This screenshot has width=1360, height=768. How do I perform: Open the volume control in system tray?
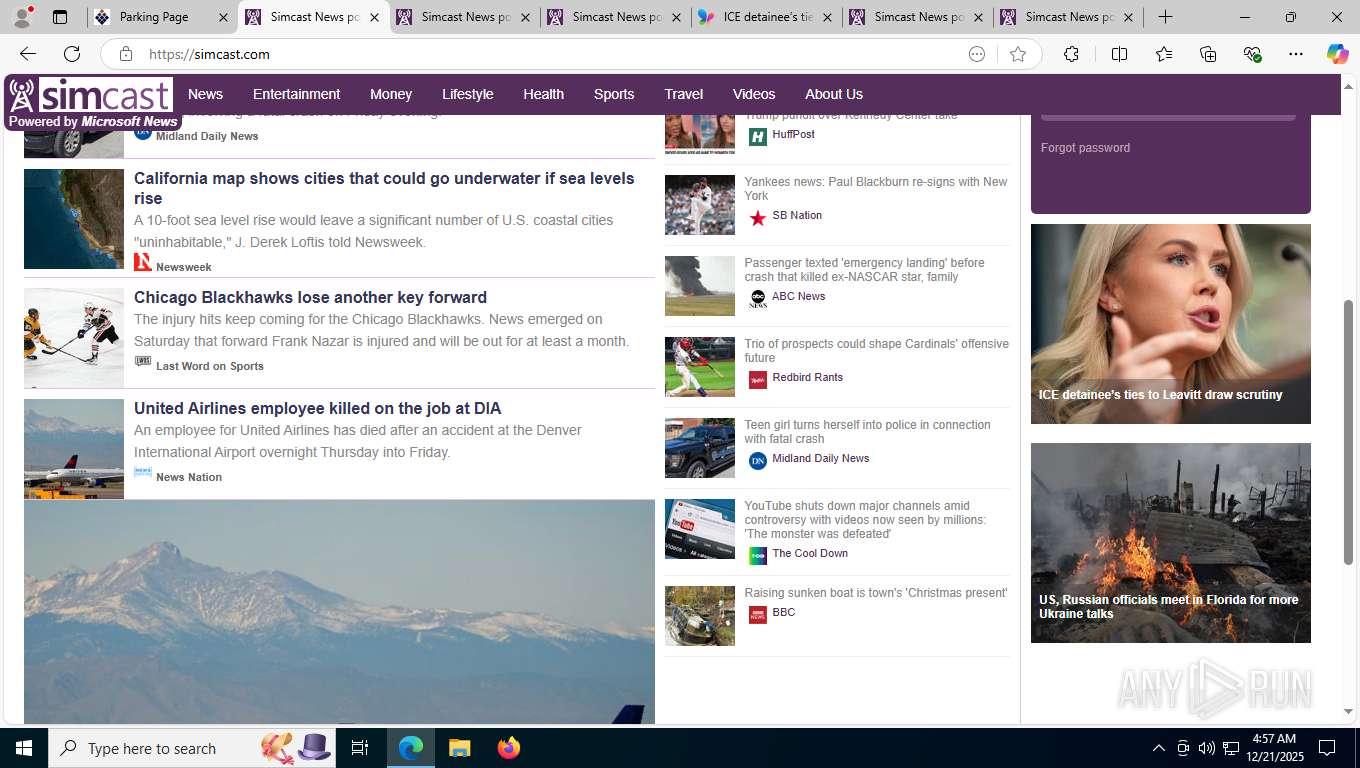click(1206, 748)
